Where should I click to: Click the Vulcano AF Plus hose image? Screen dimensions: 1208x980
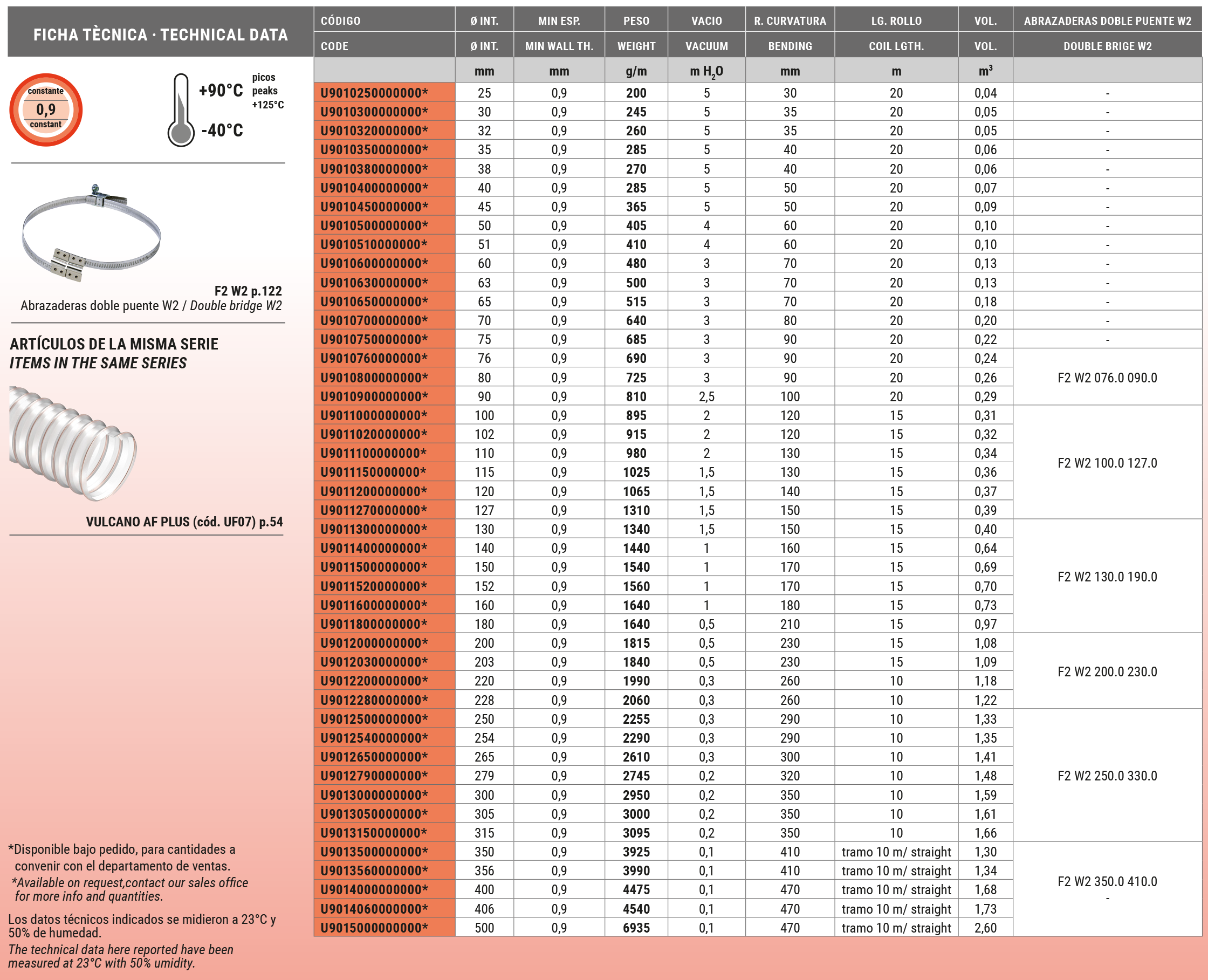pyautogui.click(x=72, y=444)
